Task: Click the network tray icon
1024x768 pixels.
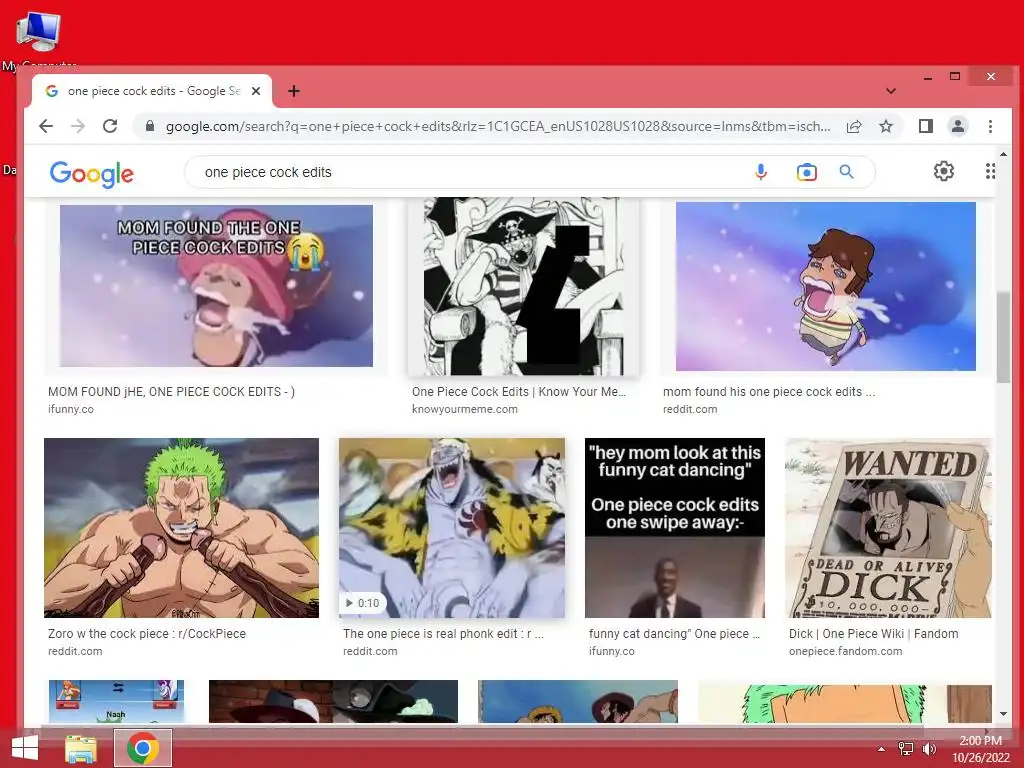Action: coord(906,749)
